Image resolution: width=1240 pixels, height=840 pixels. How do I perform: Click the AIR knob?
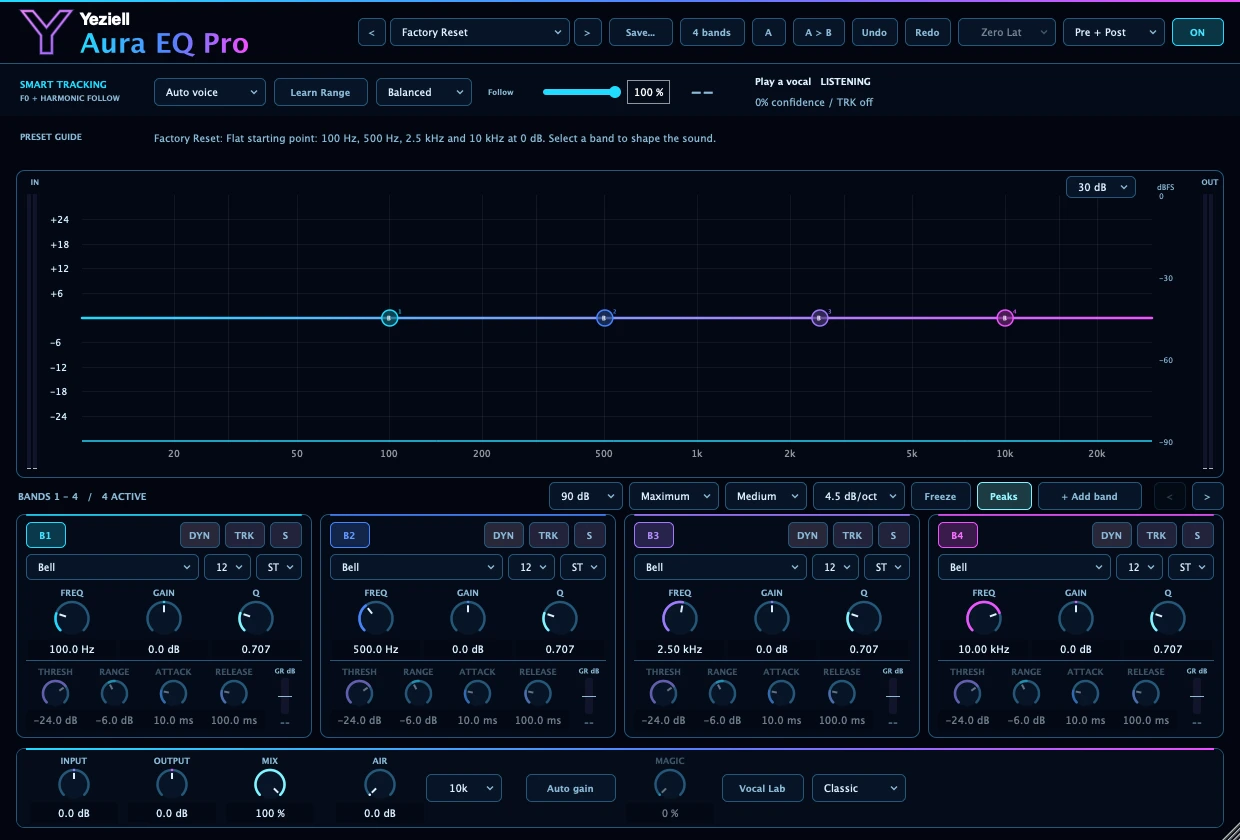pos(380,784)
